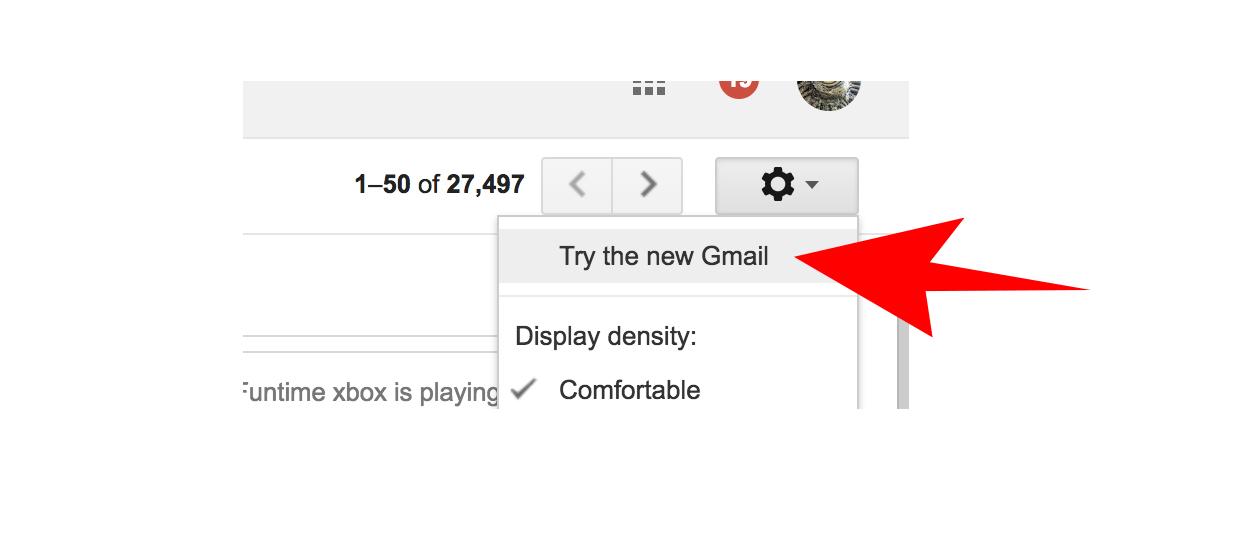The image size is (1257, 559).
Task: Go to newer emails with left chevron
Action: point(577,185)
